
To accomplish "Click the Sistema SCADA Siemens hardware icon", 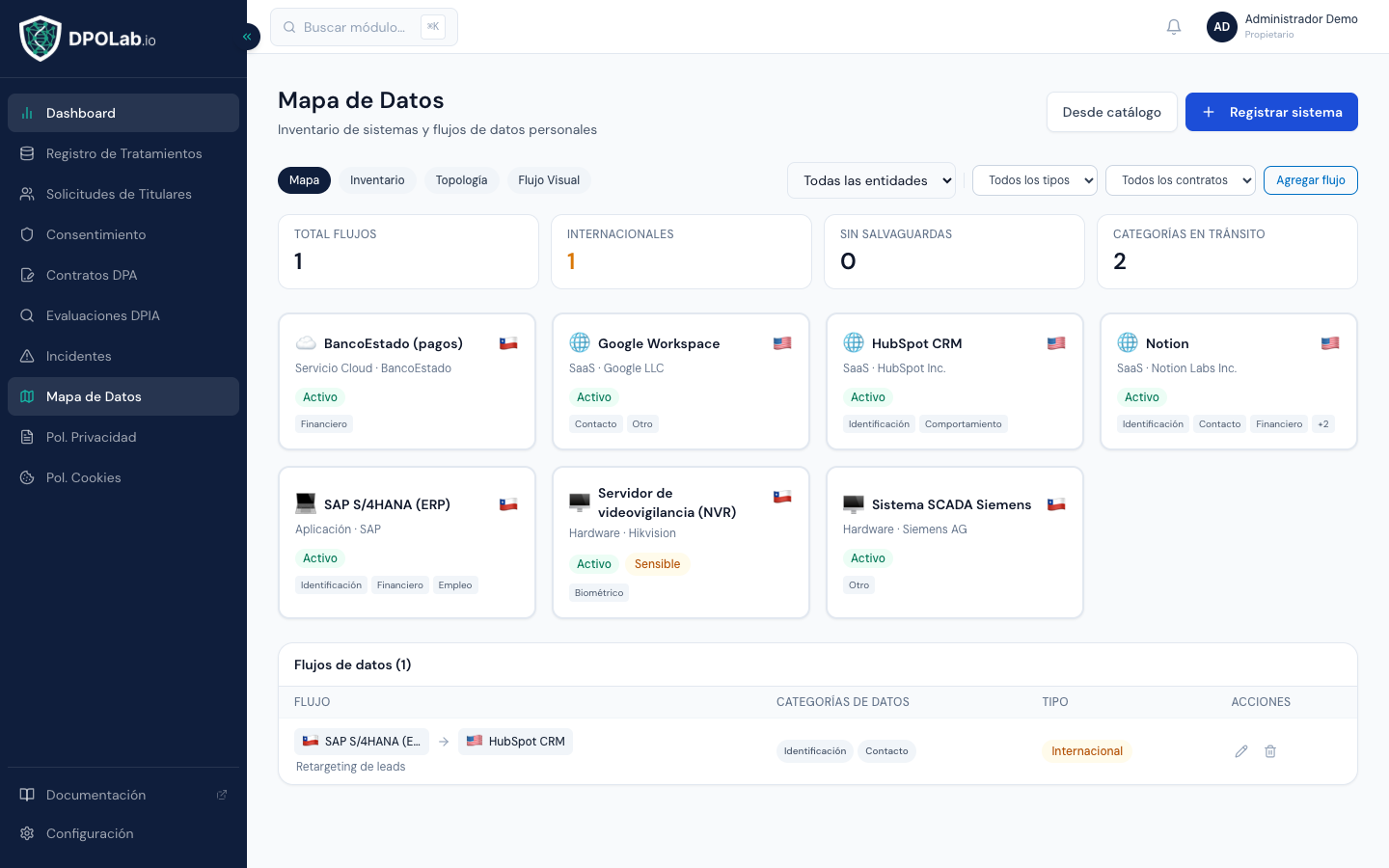I will [854, 504].
